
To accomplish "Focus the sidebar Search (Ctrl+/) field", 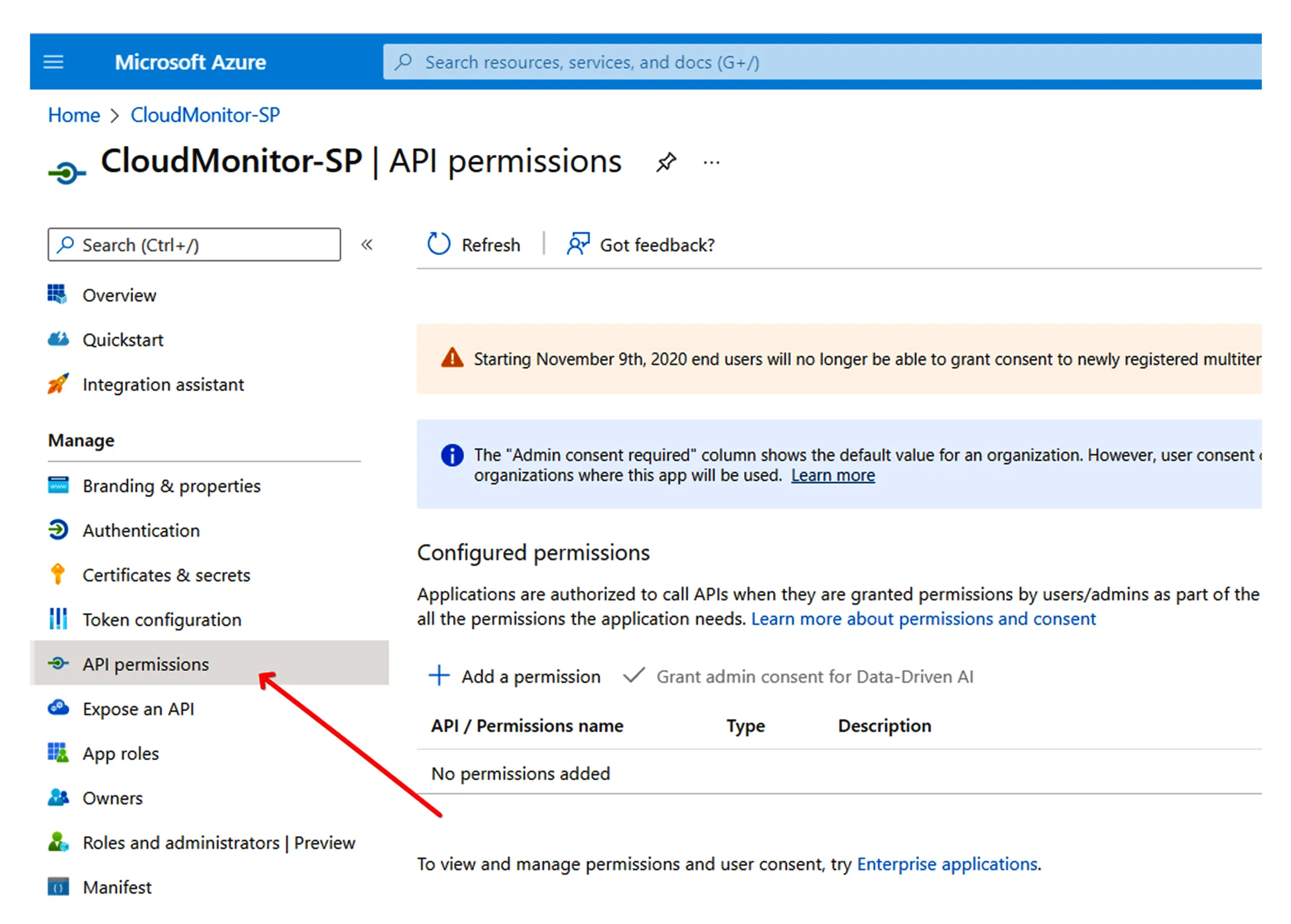I will point(194,244).
